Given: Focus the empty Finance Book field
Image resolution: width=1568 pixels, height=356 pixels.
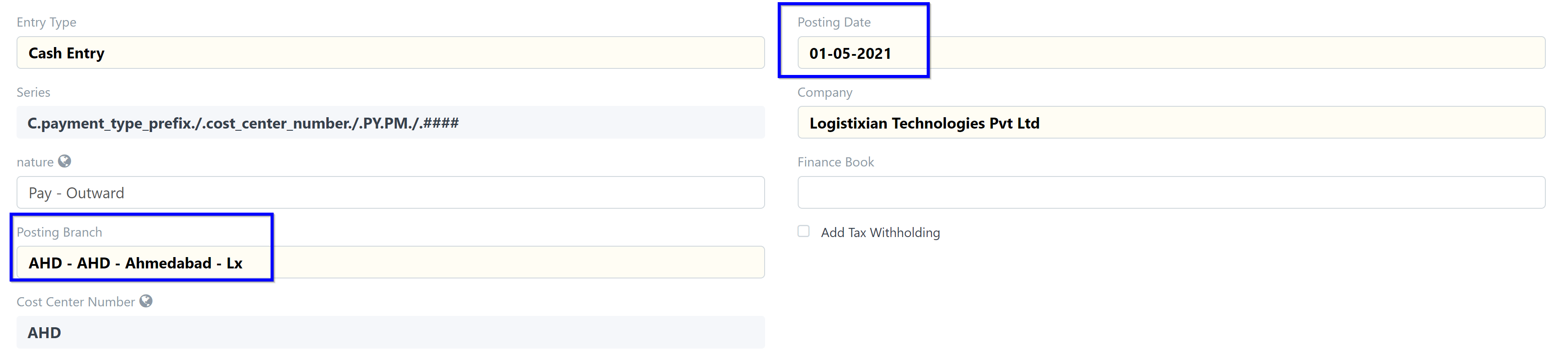Looking at the screenshot, I should (x=1171, y=193).
